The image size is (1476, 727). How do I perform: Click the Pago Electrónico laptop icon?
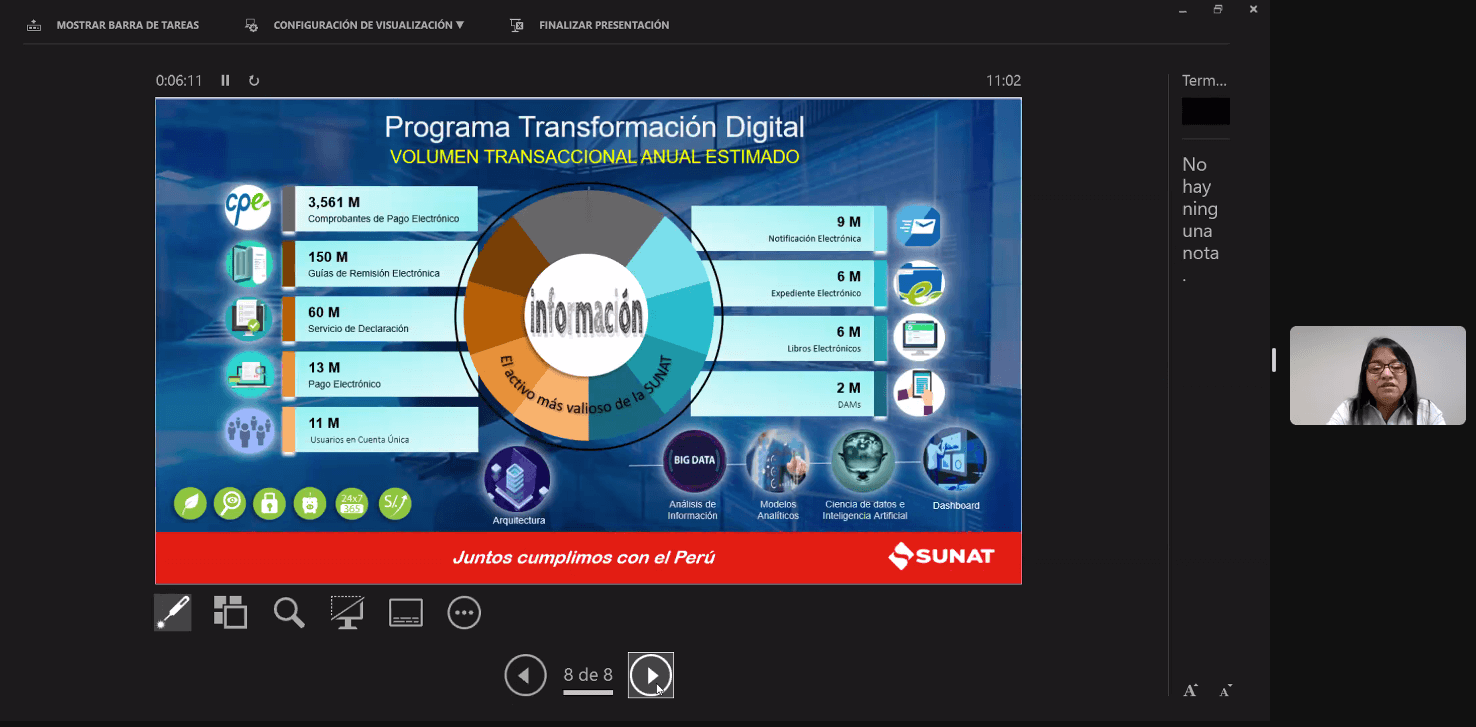247,375
